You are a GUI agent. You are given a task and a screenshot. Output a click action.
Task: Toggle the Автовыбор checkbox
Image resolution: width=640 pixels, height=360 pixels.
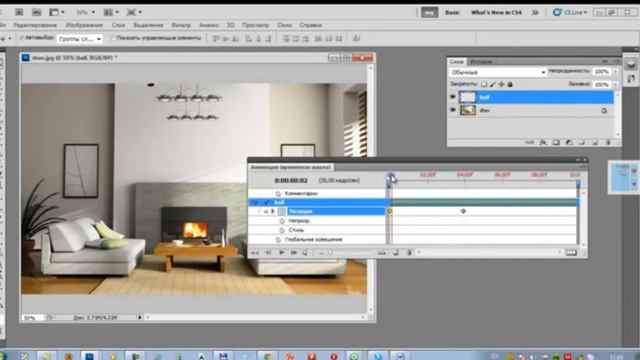pos(21,38)
